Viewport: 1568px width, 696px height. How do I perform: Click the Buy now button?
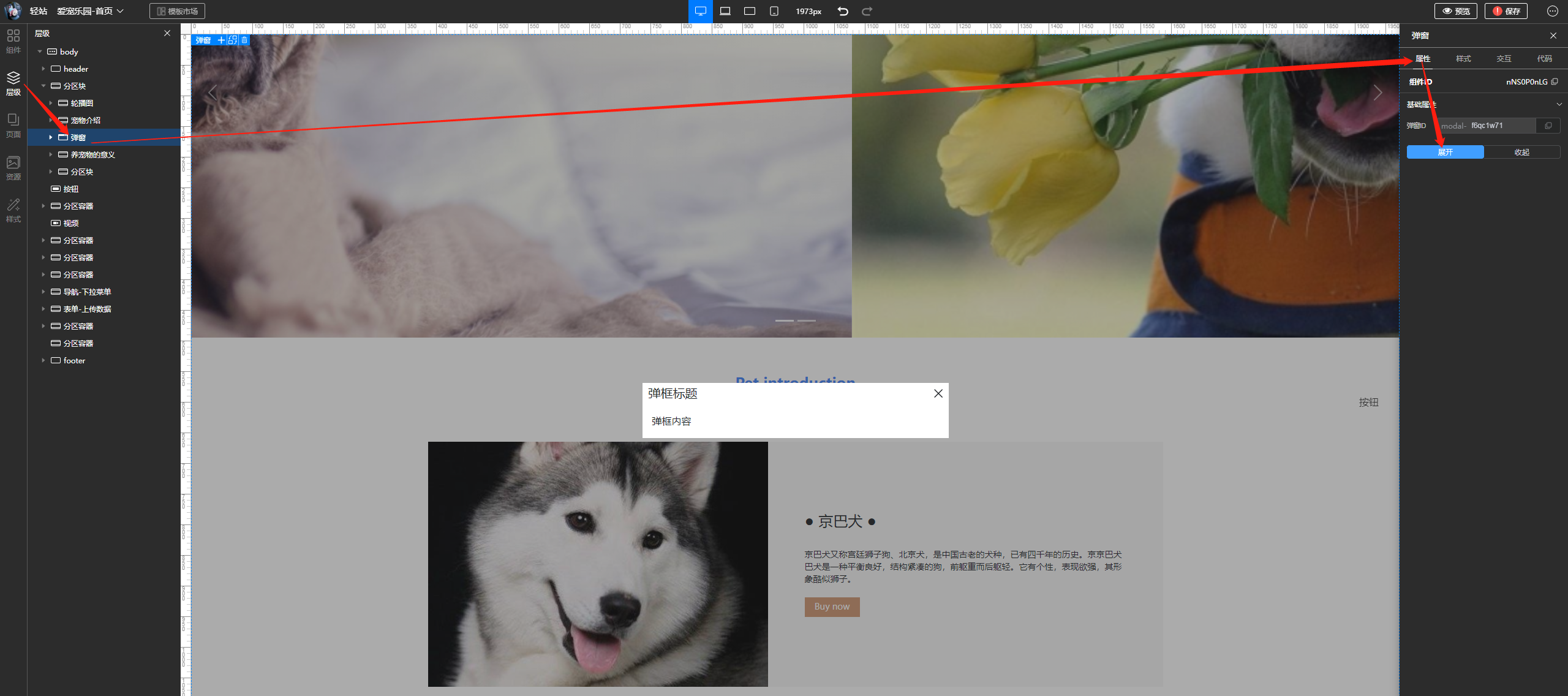click(832, 607)
